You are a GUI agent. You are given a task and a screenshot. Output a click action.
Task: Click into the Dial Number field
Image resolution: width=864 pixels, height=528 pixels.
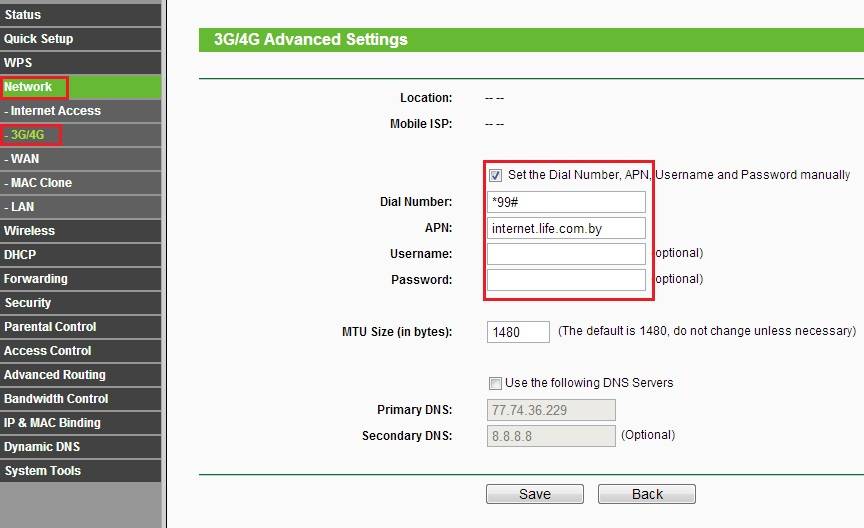point(566,202)
